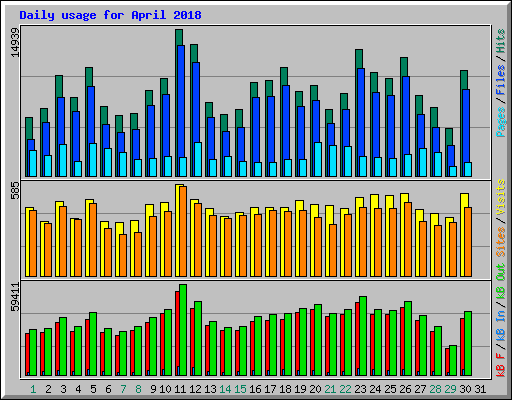This screenshot has height=400, width=512.
Task: Click day label 28 on x-axis
Action: click(x=435, y=389)
